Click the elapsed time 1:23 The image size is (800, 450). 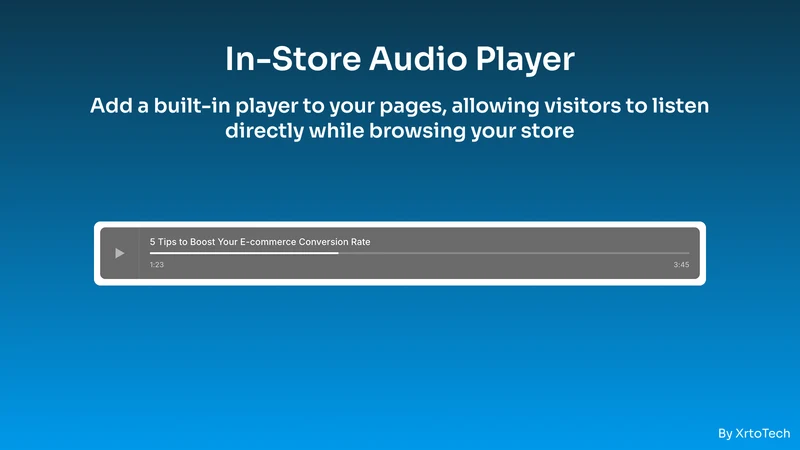point(157,265)
